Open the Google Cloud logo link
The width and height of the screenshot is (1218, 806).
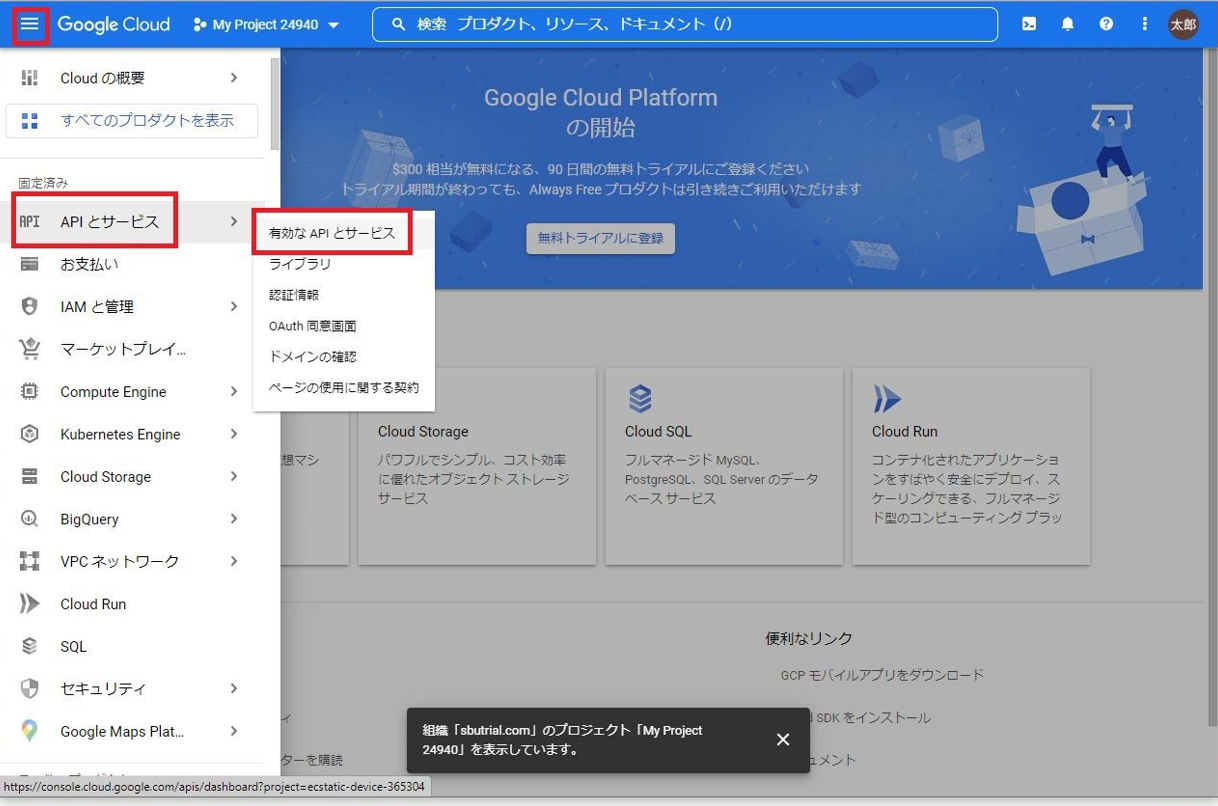click(113, 24)
